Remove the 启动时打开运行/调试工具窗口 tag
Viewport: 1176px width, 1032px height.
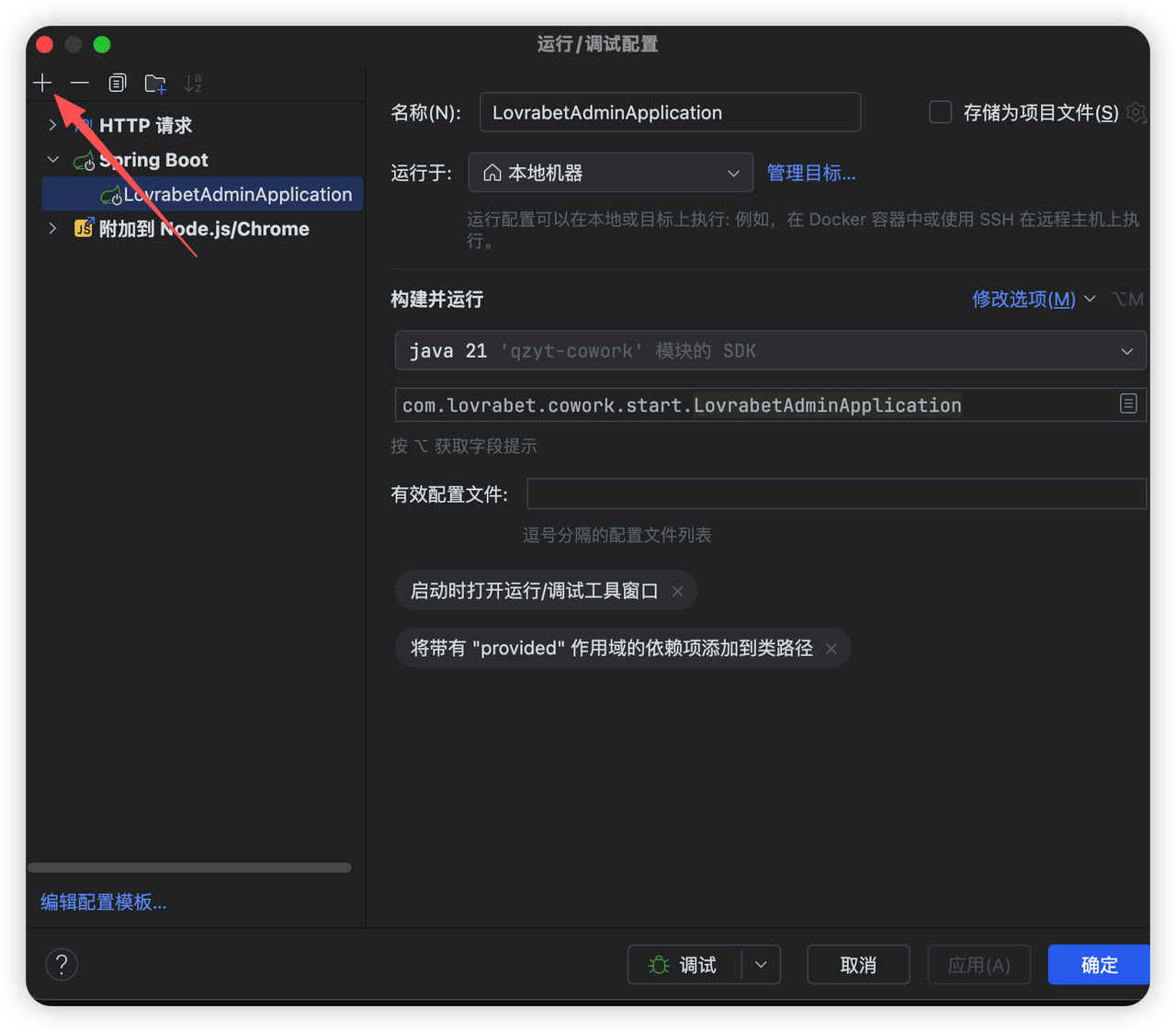(677, 591)
